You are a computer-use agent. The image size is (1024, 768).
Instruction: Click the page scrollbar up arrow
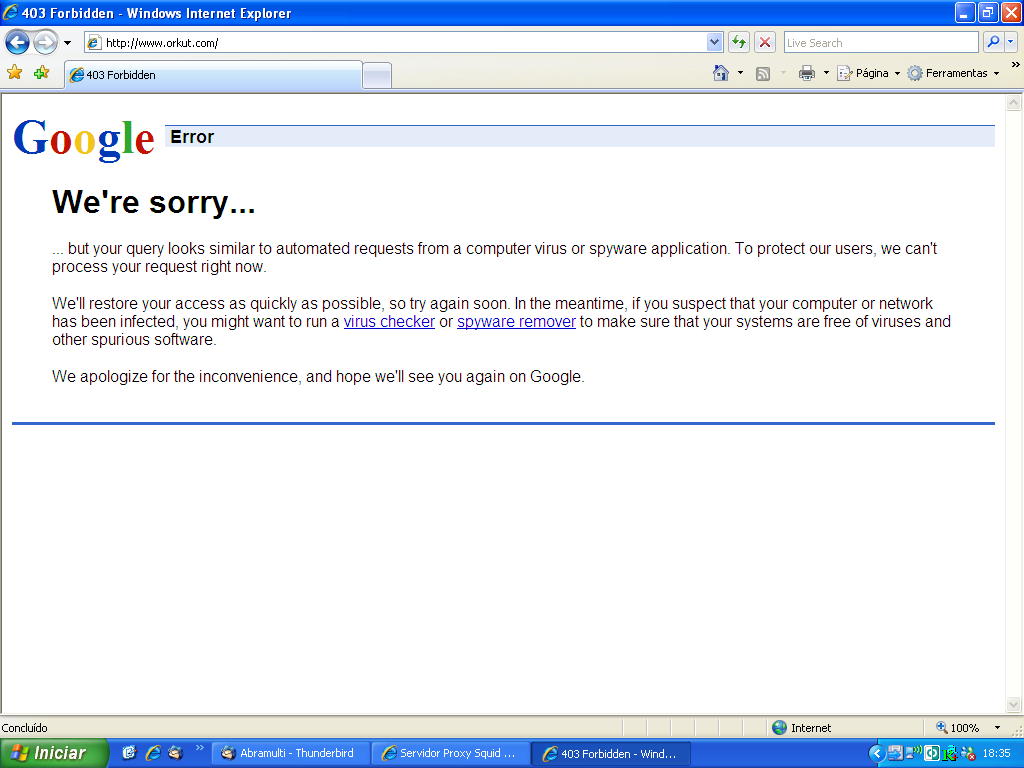[1013, 103]
